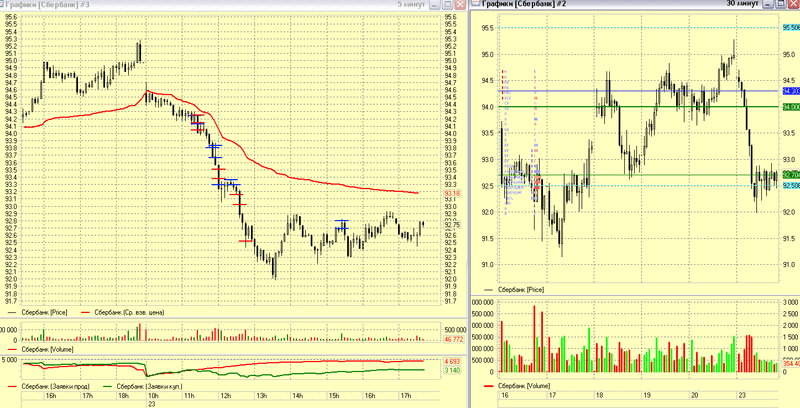Maximize the Графики [Сбербанк] #2 window
800x408 pixels.
pyautogui.click(x=781, y=4)
